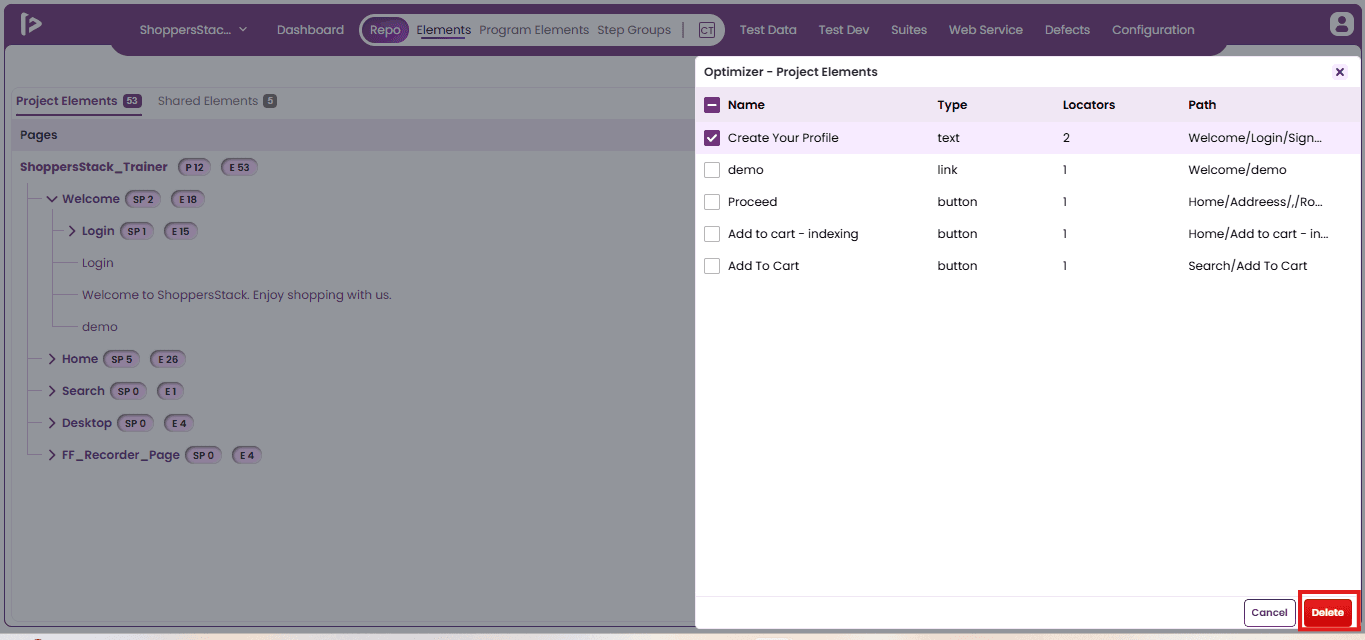Click the app logo icon in the header
Image resolution: width=1365 pixels, height=640 pixels.
[31, 24]
